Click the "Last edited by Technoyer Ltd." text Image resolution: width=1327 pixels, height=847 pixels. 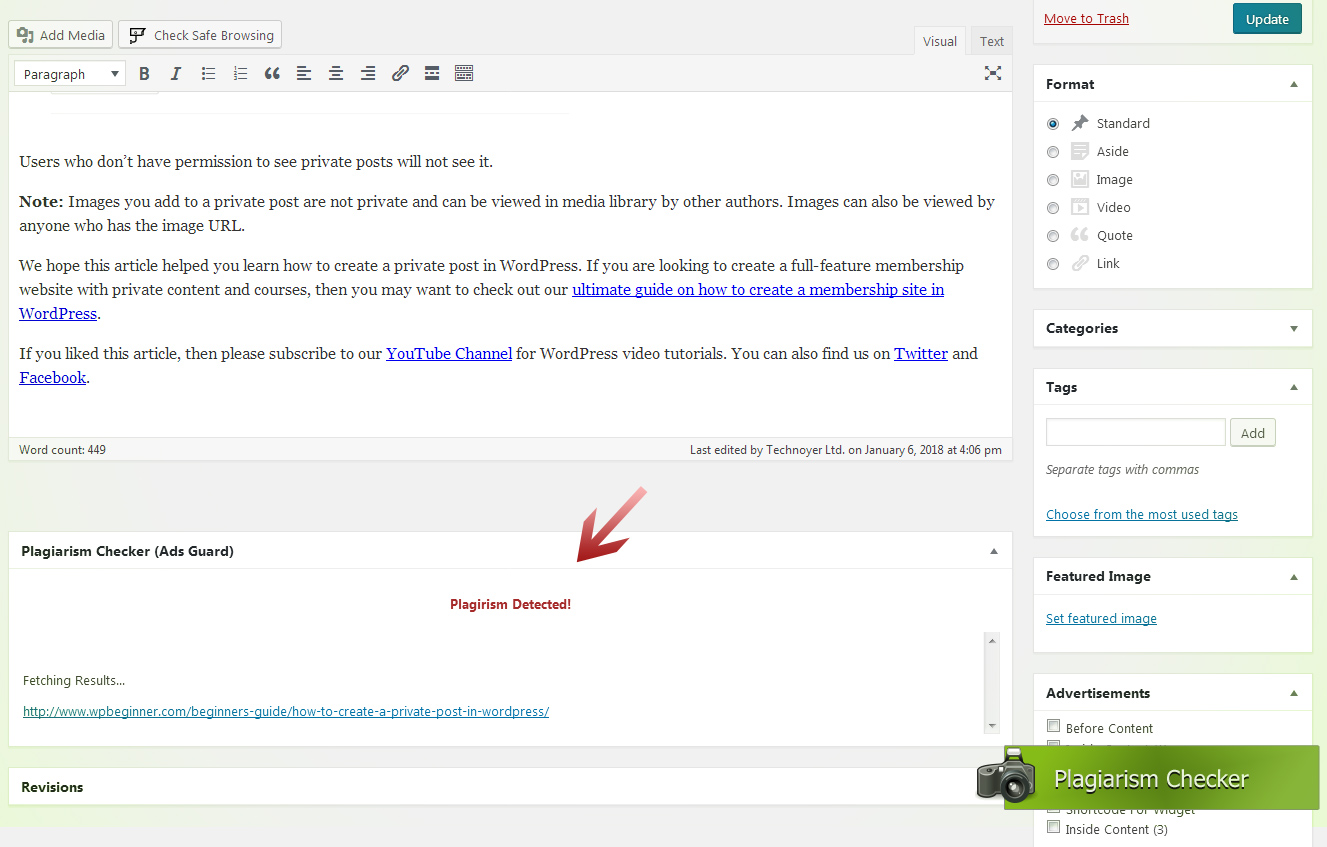click(767, 450)
